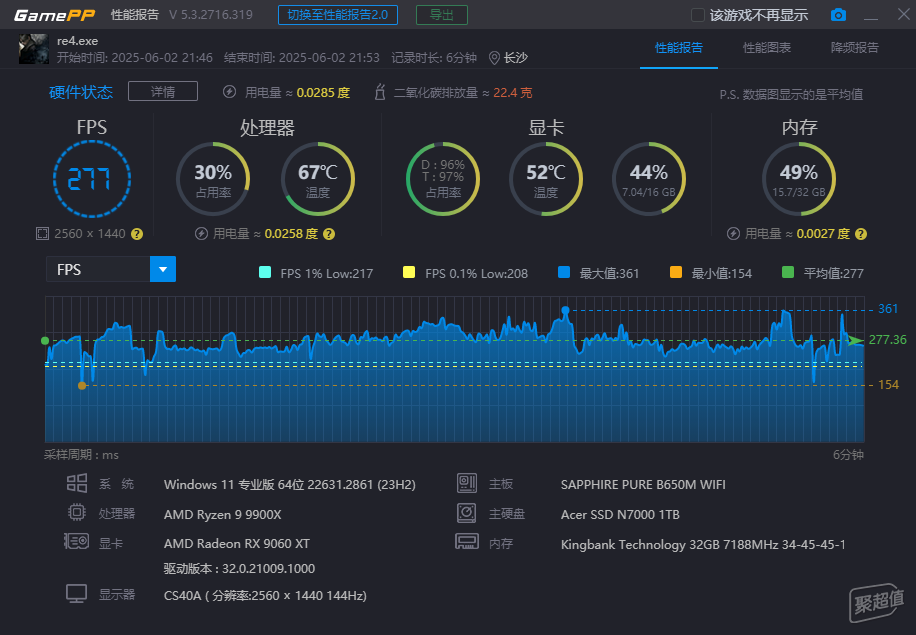Click the text AMD Ryzen 9 9900X
Viewport: 916px width, 635px height.
223,515
